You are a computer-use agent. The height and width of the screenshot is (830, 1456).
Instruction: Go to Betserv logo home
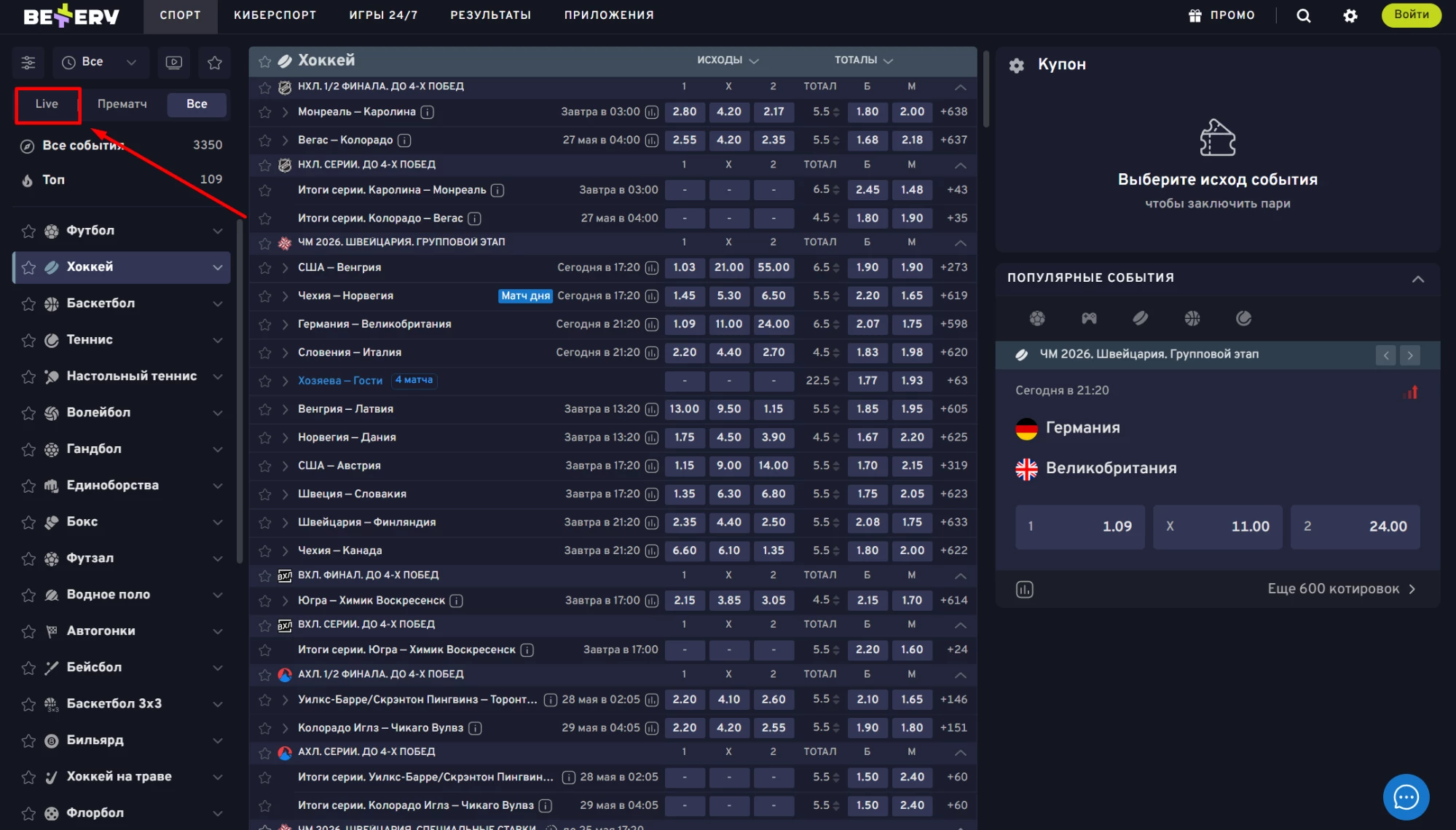(71, 15)
